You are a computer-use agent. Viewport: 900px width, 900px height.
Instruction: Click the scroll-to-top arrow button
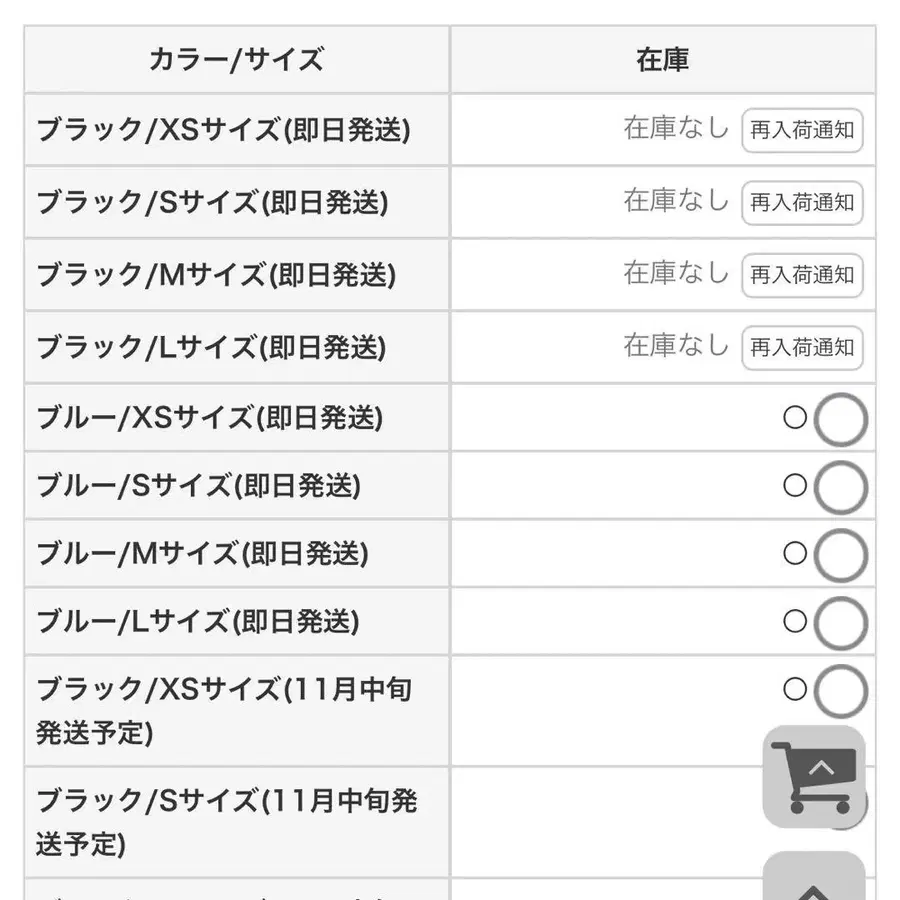(x=814, y=880)
